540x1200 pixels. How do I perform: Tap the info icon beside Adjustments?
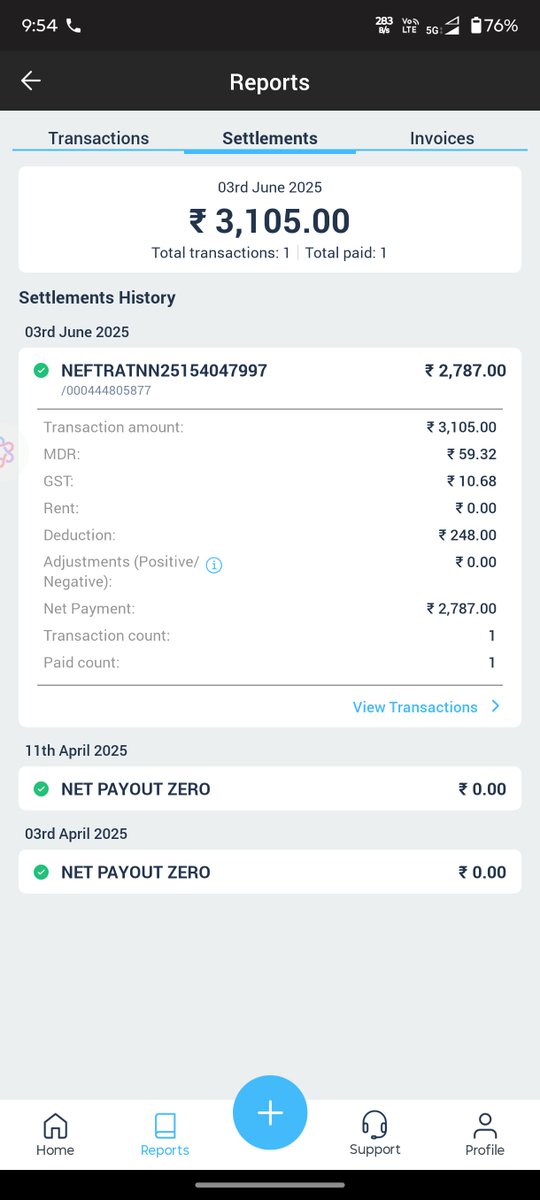coord(214,565)
